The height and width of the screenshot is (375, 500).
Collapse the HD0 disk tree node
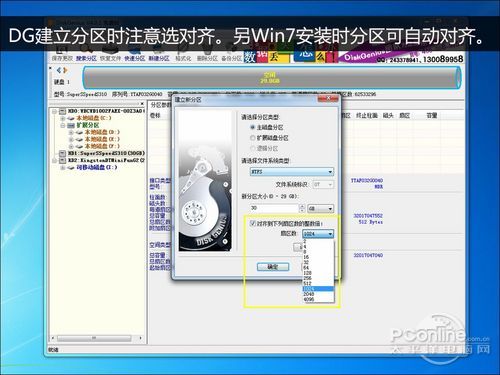[x=54, y=111]
